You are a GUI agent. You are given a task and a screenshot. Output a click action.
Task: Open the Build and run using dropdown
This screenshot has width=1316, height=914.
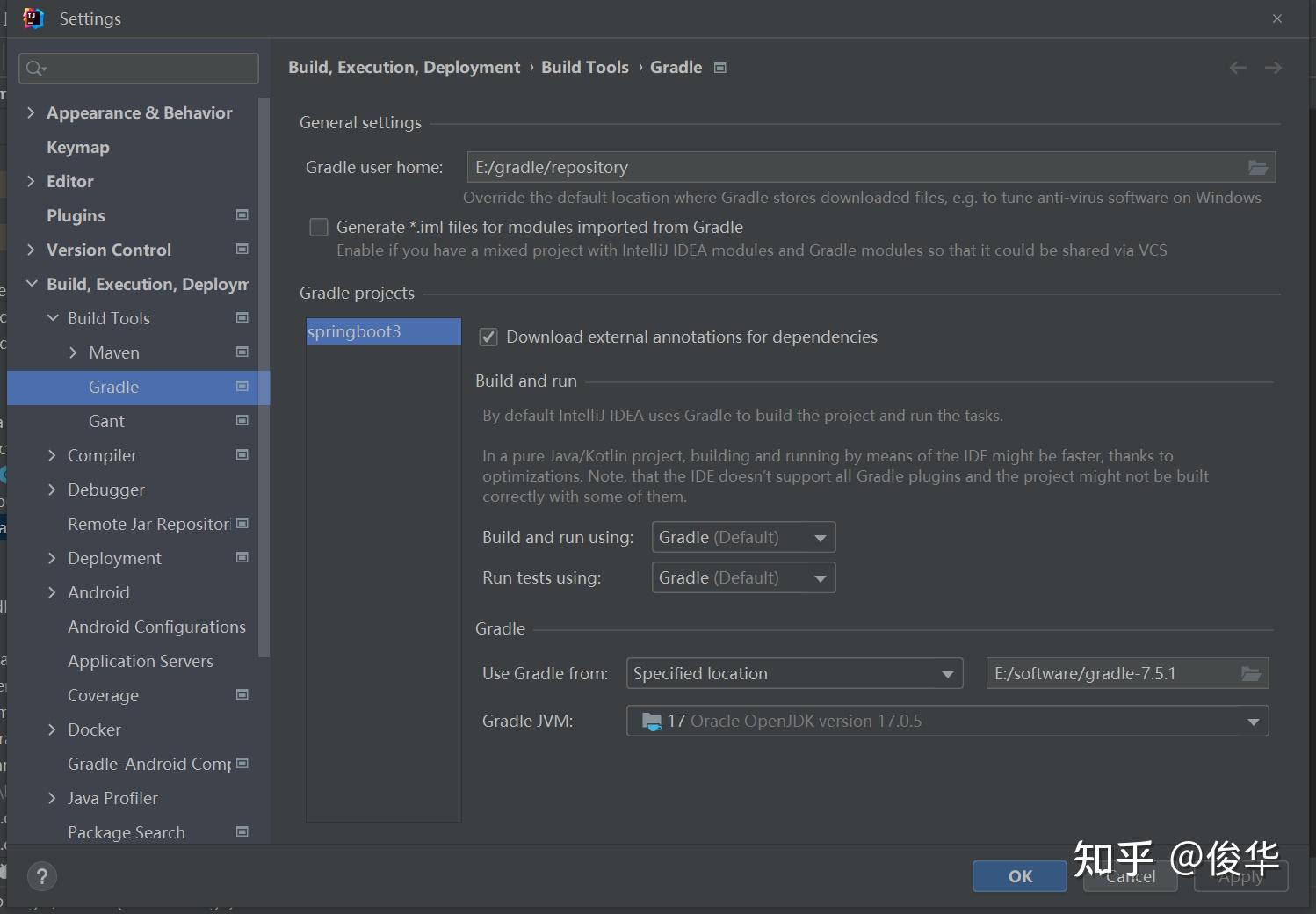tap(743, 537)
